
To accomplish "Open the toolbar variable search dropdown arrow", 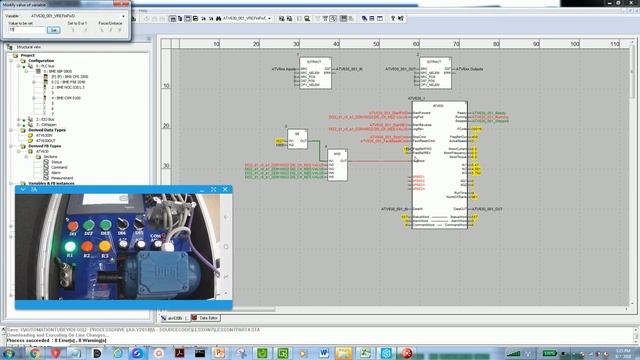I will (x=269, y=18).
